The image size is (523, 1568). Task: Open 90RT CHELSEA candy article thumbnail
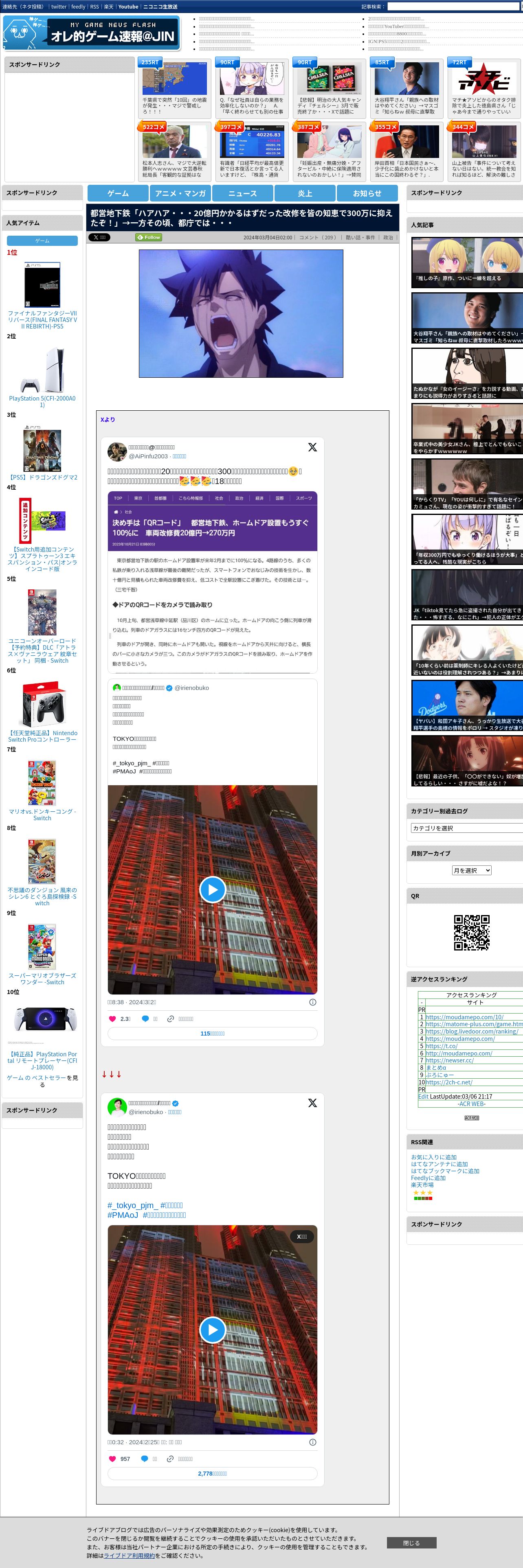(x=329, y=79)
